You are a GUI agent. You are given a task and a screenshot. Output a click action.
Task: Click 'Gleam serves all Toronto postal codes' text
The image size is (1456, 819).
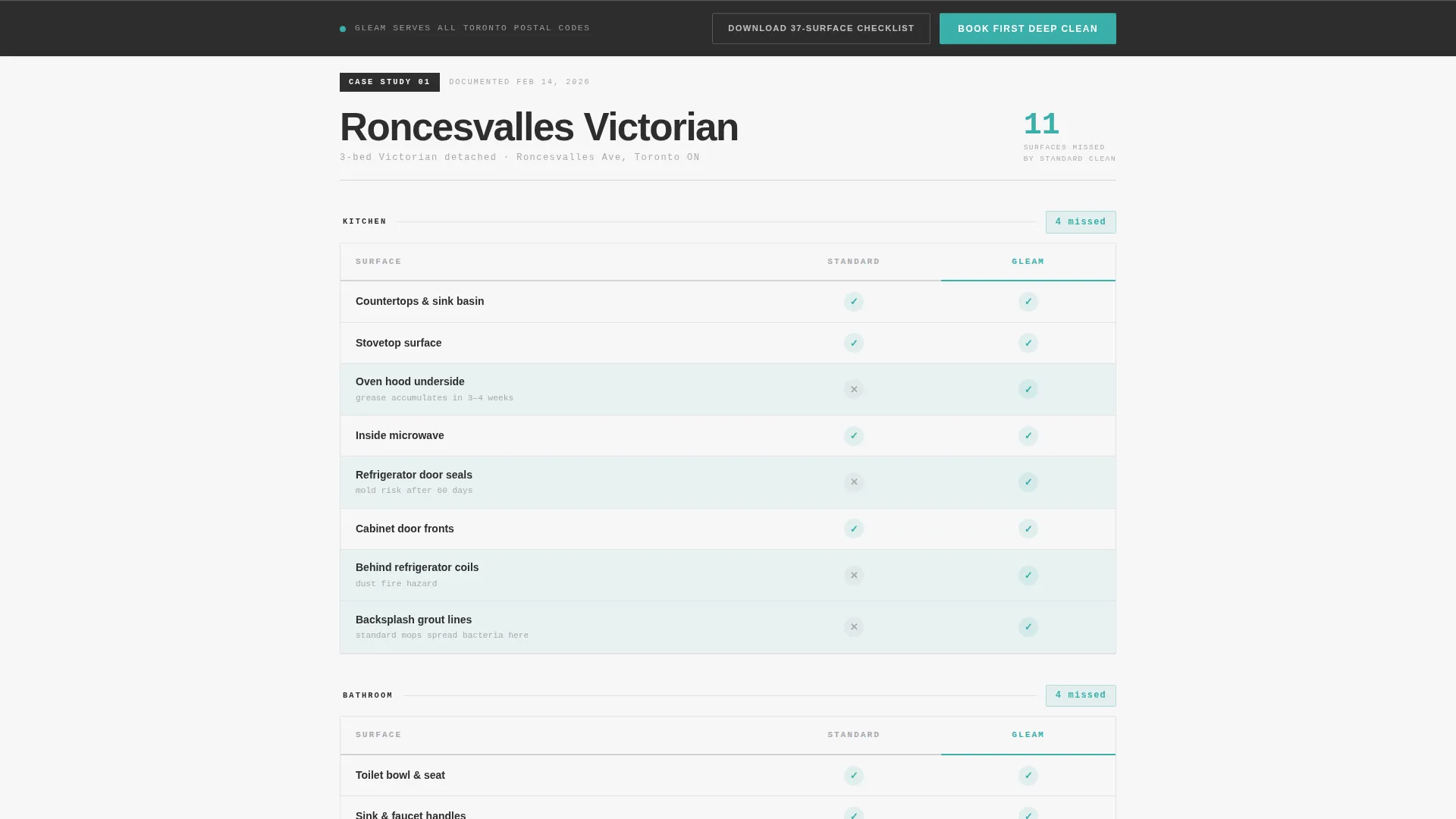click(472, 28)
